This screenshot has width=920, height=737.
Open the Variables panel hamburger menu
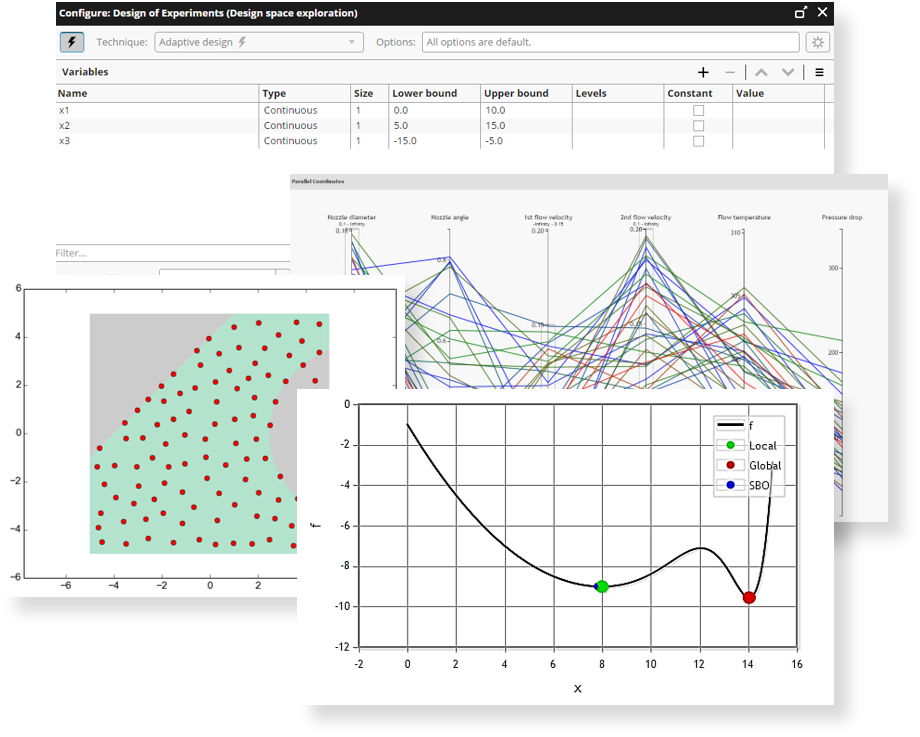point(819,72)
